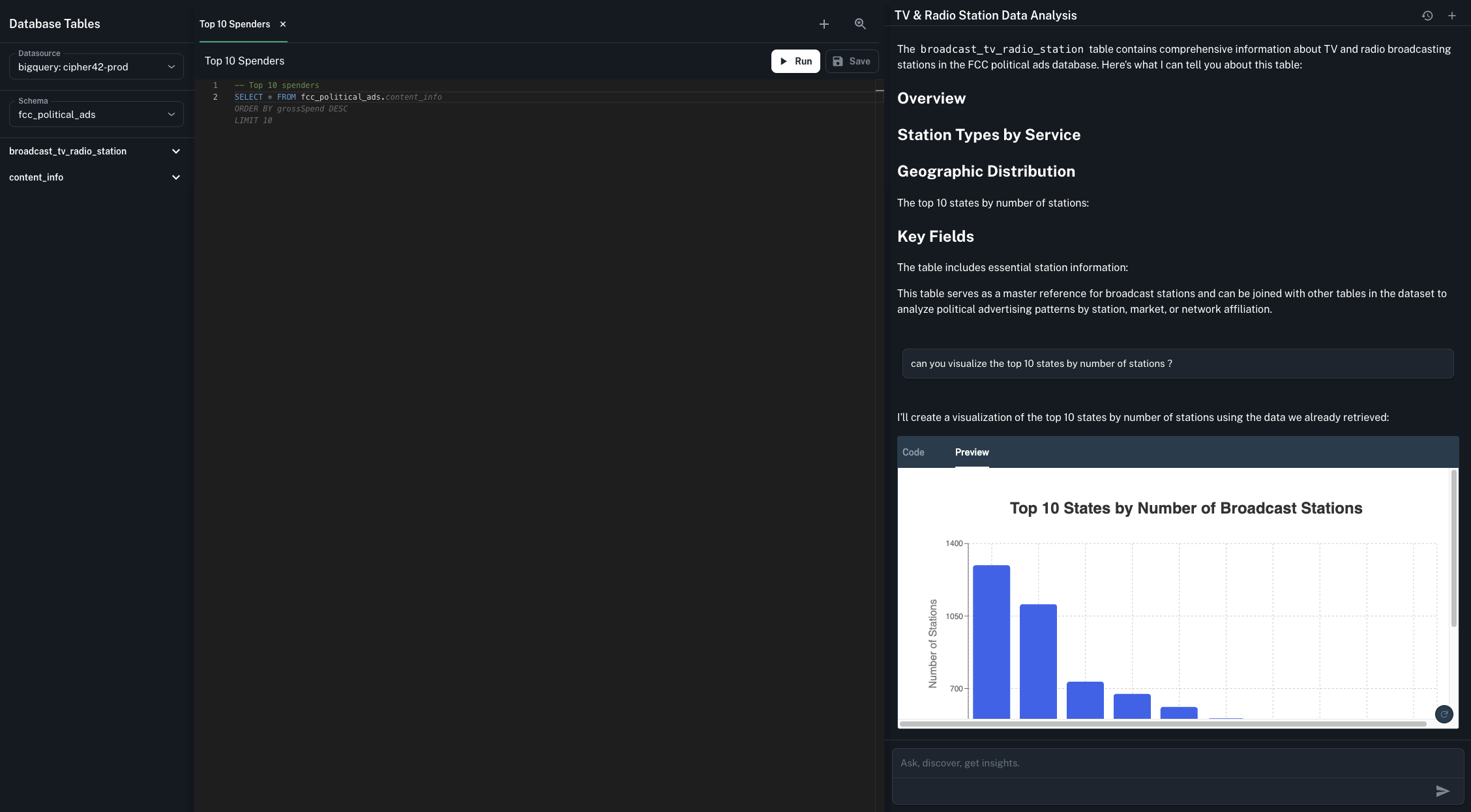Run the Top 10 Spenders query
This screenshot has width=1471, height=812.
[x=795, y=61]
